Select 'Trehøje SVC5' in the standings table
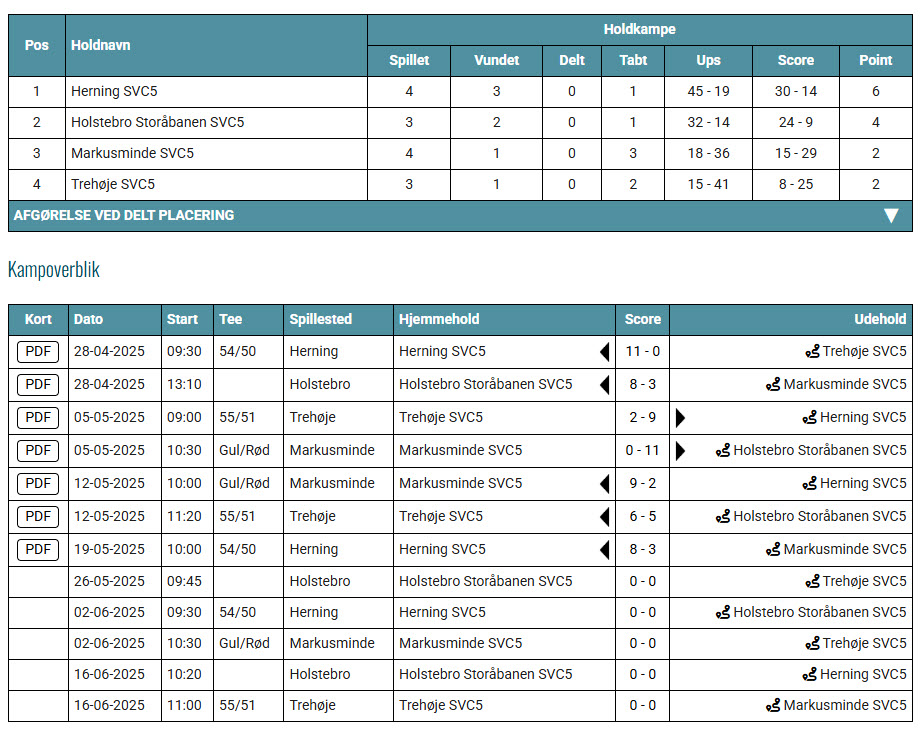This screenshot has width=924, height=732. click(x=113, y=184)
